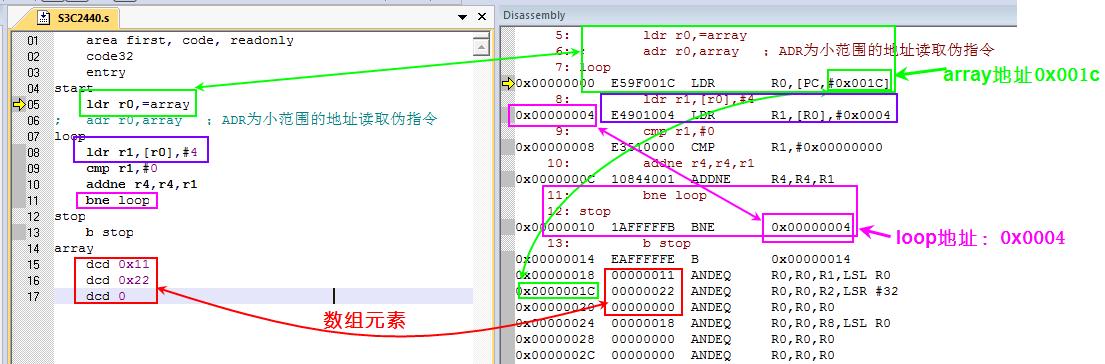The image size is (1105, 364).
Task: Click the 'start' label on line 04
Action: (73, 89)
